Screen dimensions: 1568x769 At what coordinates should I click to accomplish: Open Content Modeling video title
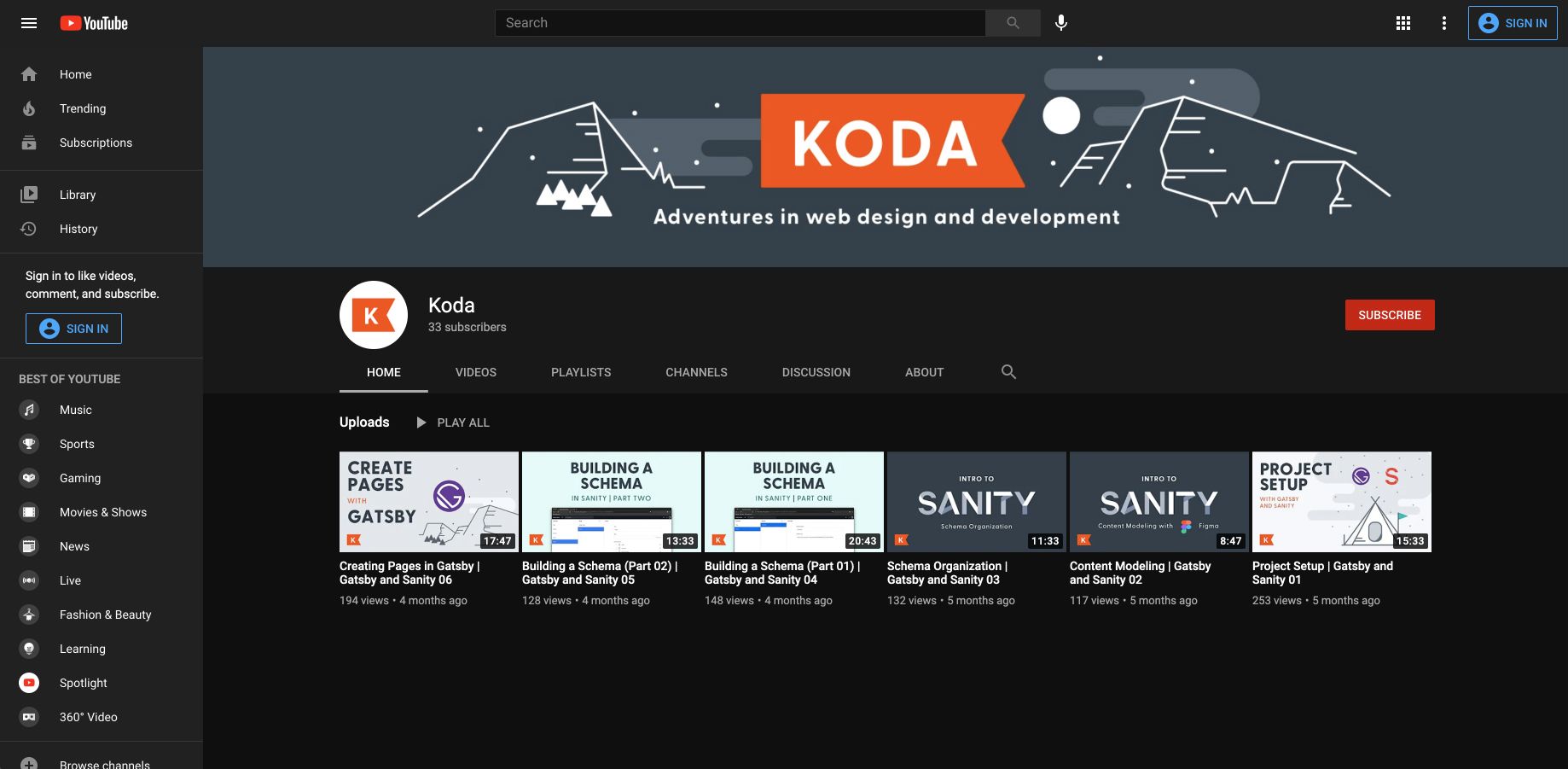click(x=1141, y=573)
